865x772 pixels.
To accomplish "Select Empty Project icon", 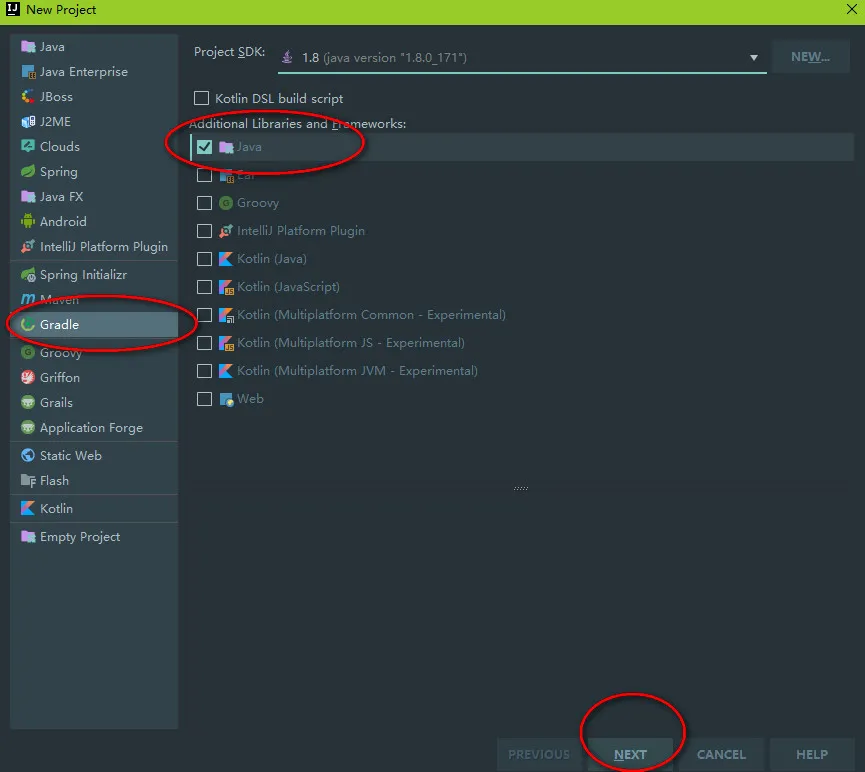I will (x=28, y=536).
